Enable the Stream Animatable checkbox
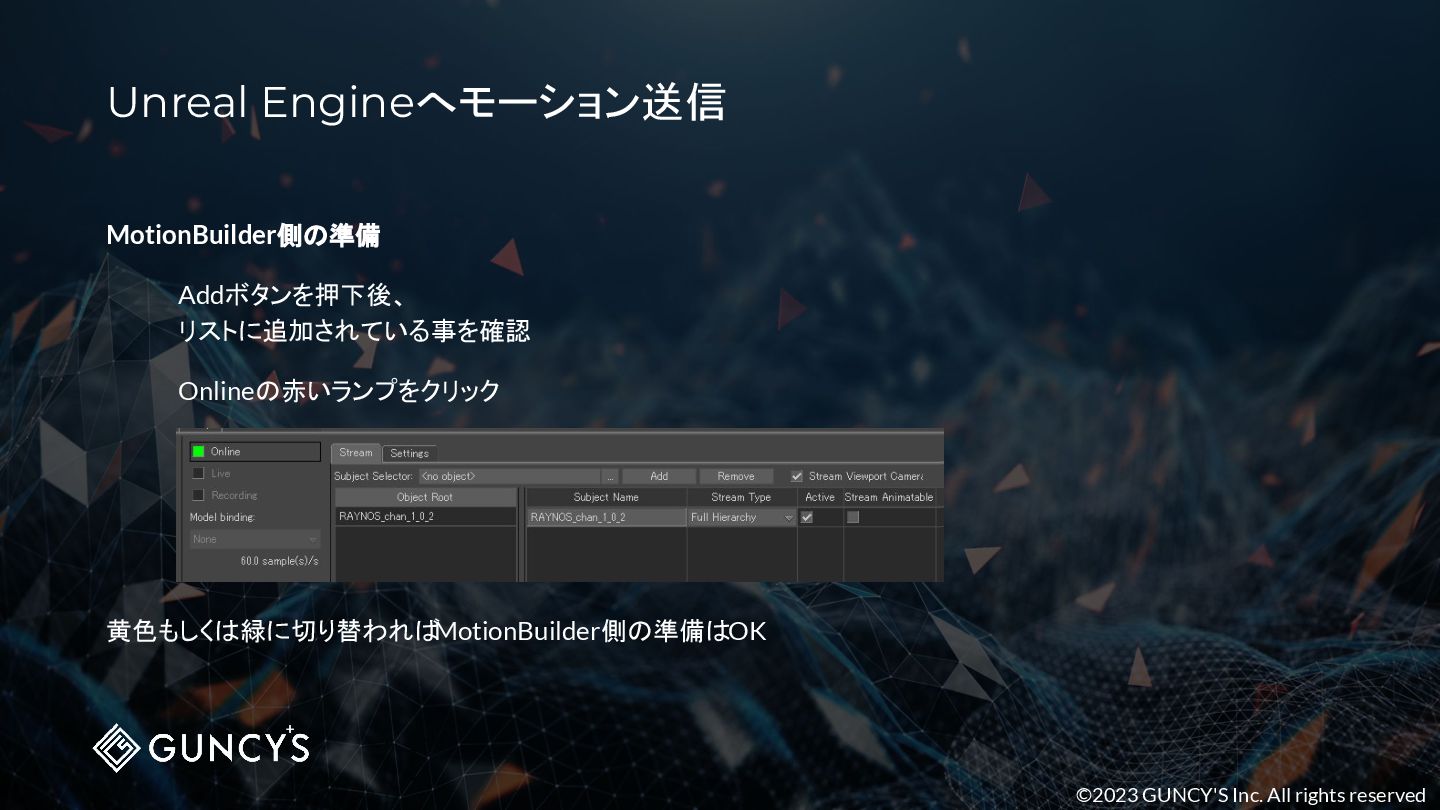 click(853, 518)
